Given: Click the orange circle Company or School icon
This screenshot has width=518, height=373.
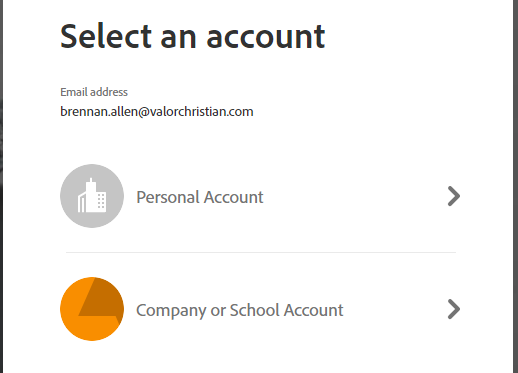Looking at the screenshot, I should tap(92, 309).
